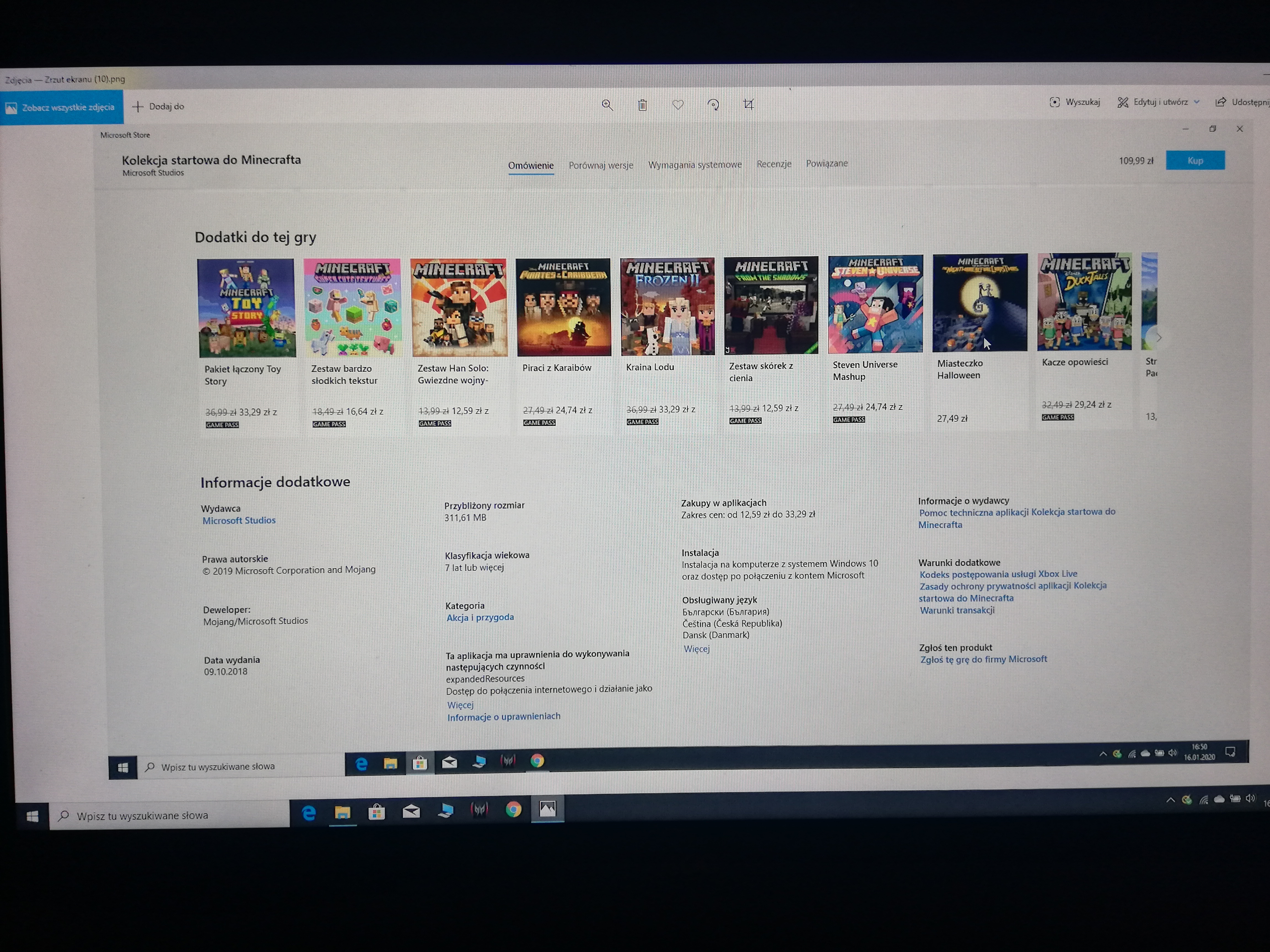Click Predator icon on the outer Windows taskbar
Screen dimensions: 1270x952
coord(479,810)
